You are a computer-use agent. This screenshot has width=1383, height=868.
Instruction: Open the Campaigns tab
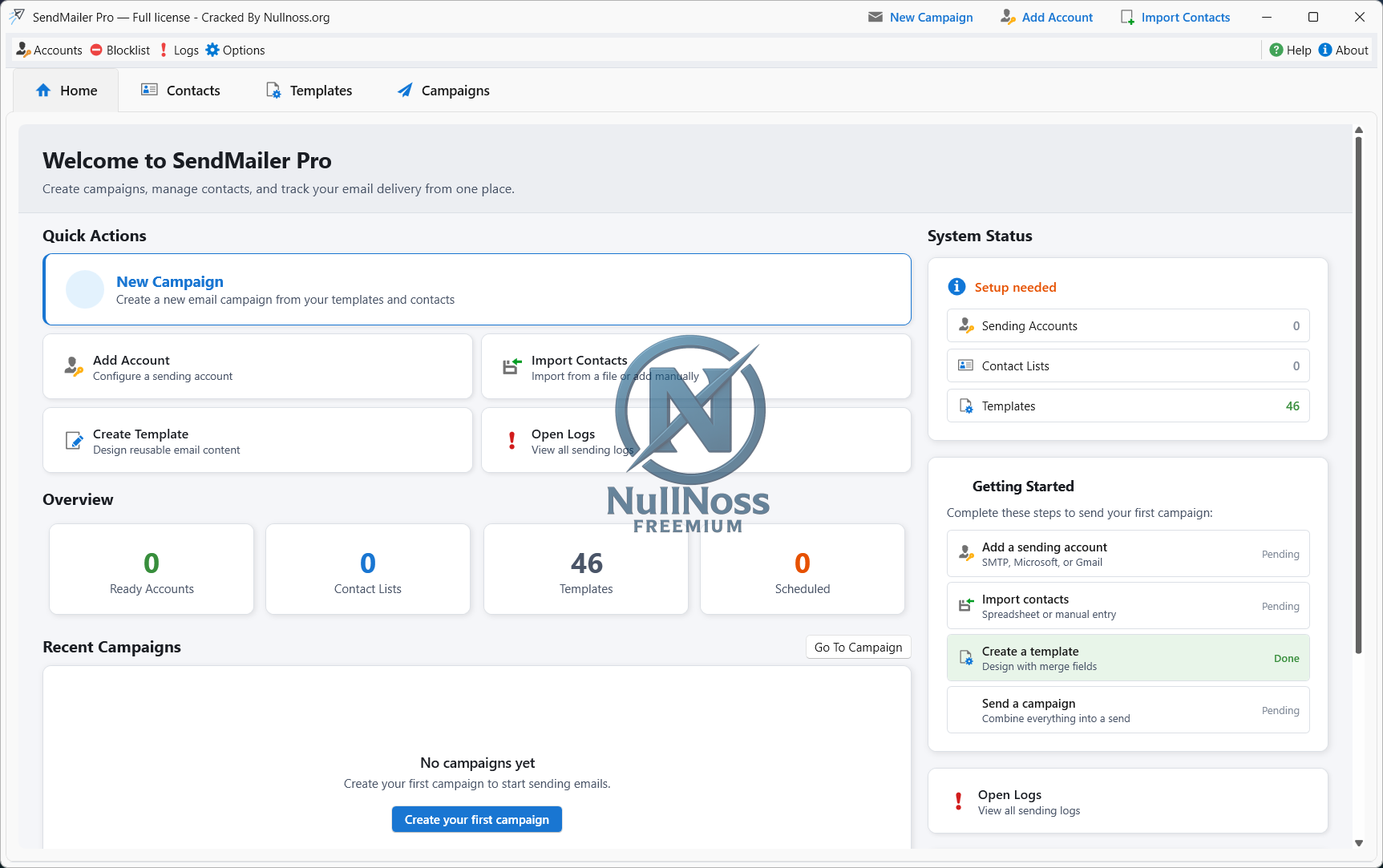pos(443,91)
